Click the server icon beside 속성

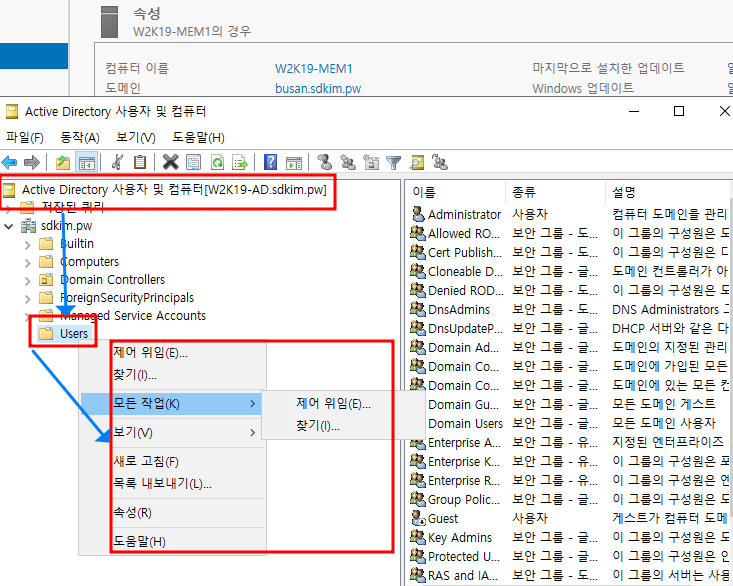[x=110, y=22]
